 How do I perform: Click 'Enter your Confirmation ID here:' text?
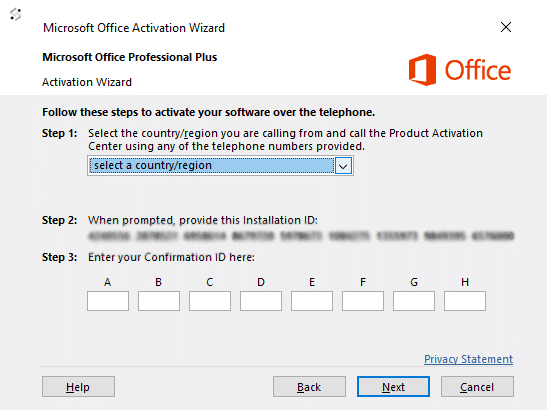point(171,257)
